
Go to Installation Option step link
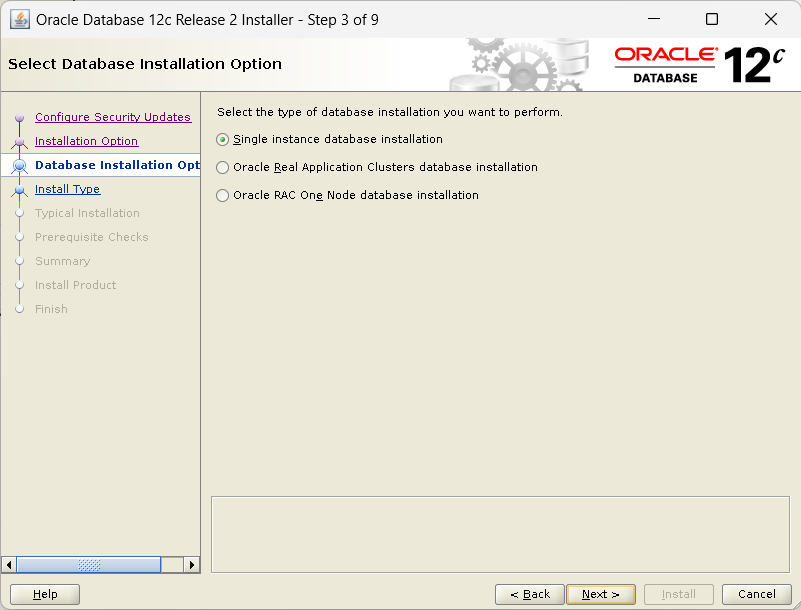[86, 141]
